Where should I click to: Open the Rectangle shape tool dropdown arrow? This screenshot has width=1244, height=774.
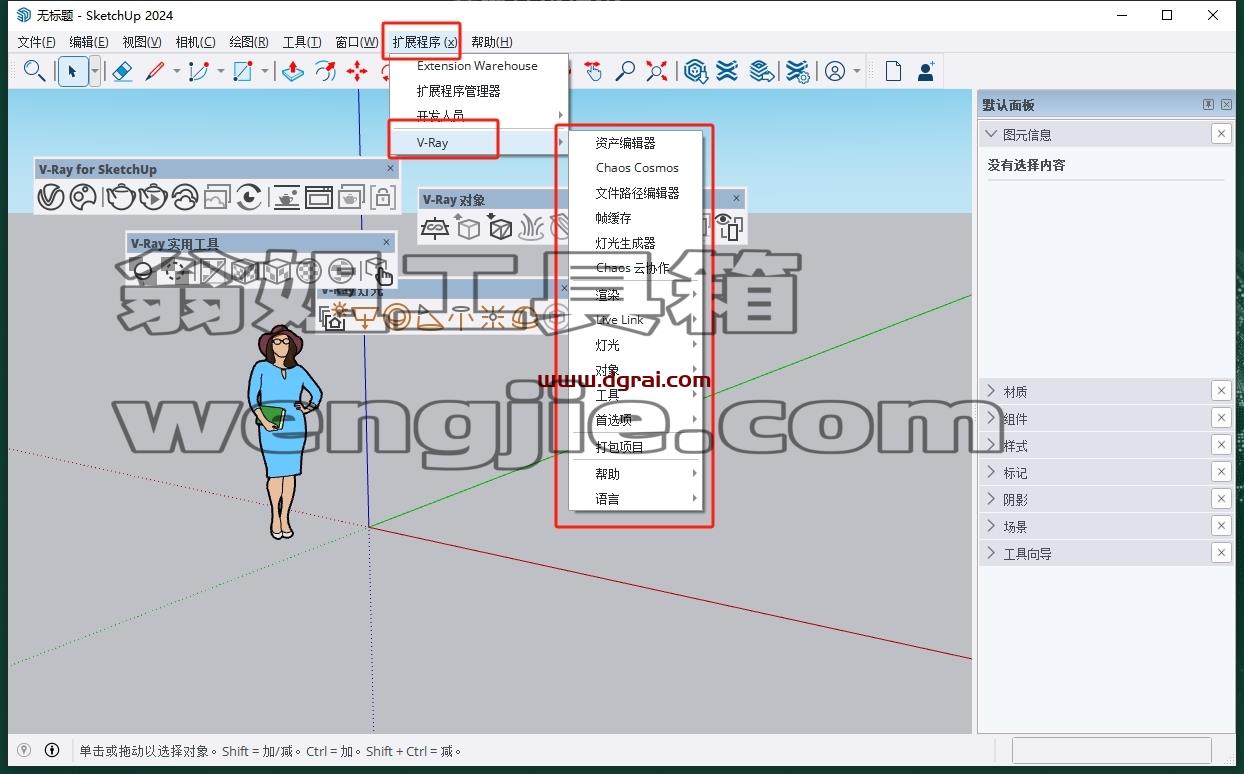(x=264, y=71)
